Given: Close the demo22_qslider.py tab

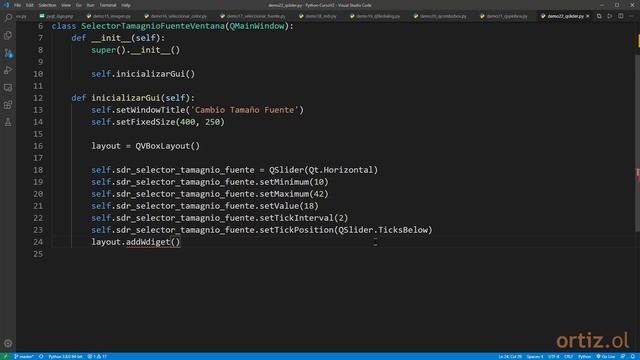Looking at the screenshot, I should click(588, 16).
